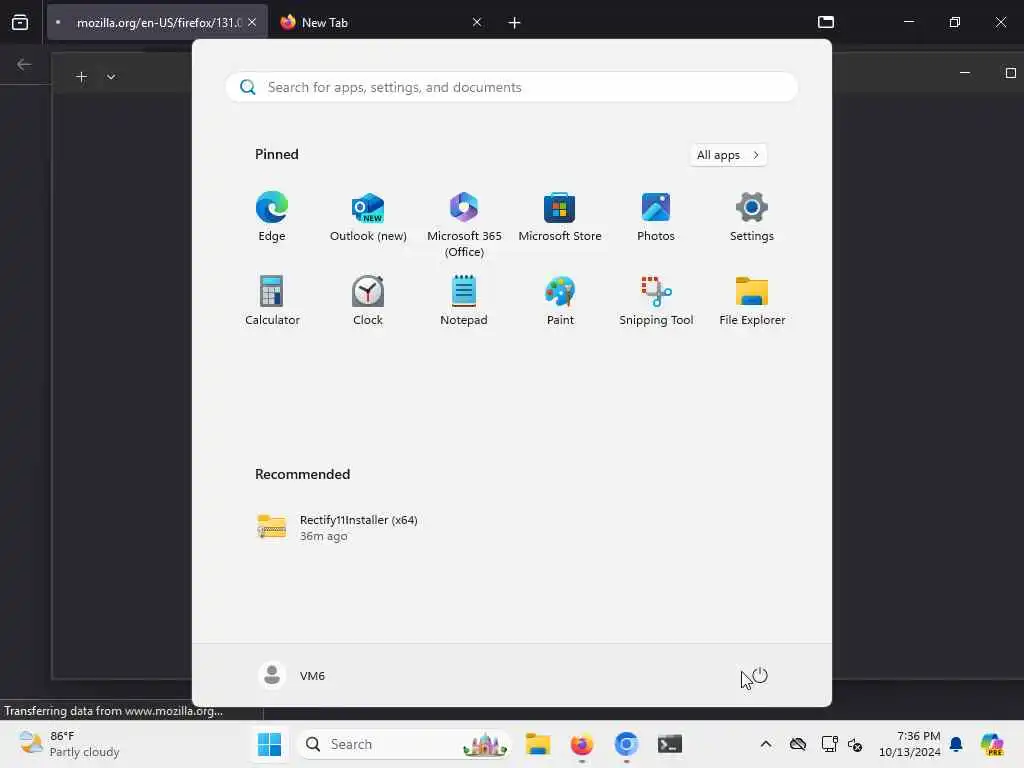Show All apps list
Image resolution: width=1024 pixels, height=768 pixels.
coord(728,155)
